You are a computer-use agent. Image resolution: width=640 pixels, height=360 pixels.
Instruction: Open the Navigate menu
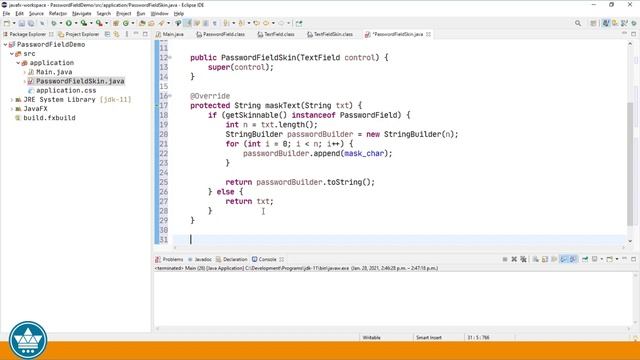click(x=82, y=13)
